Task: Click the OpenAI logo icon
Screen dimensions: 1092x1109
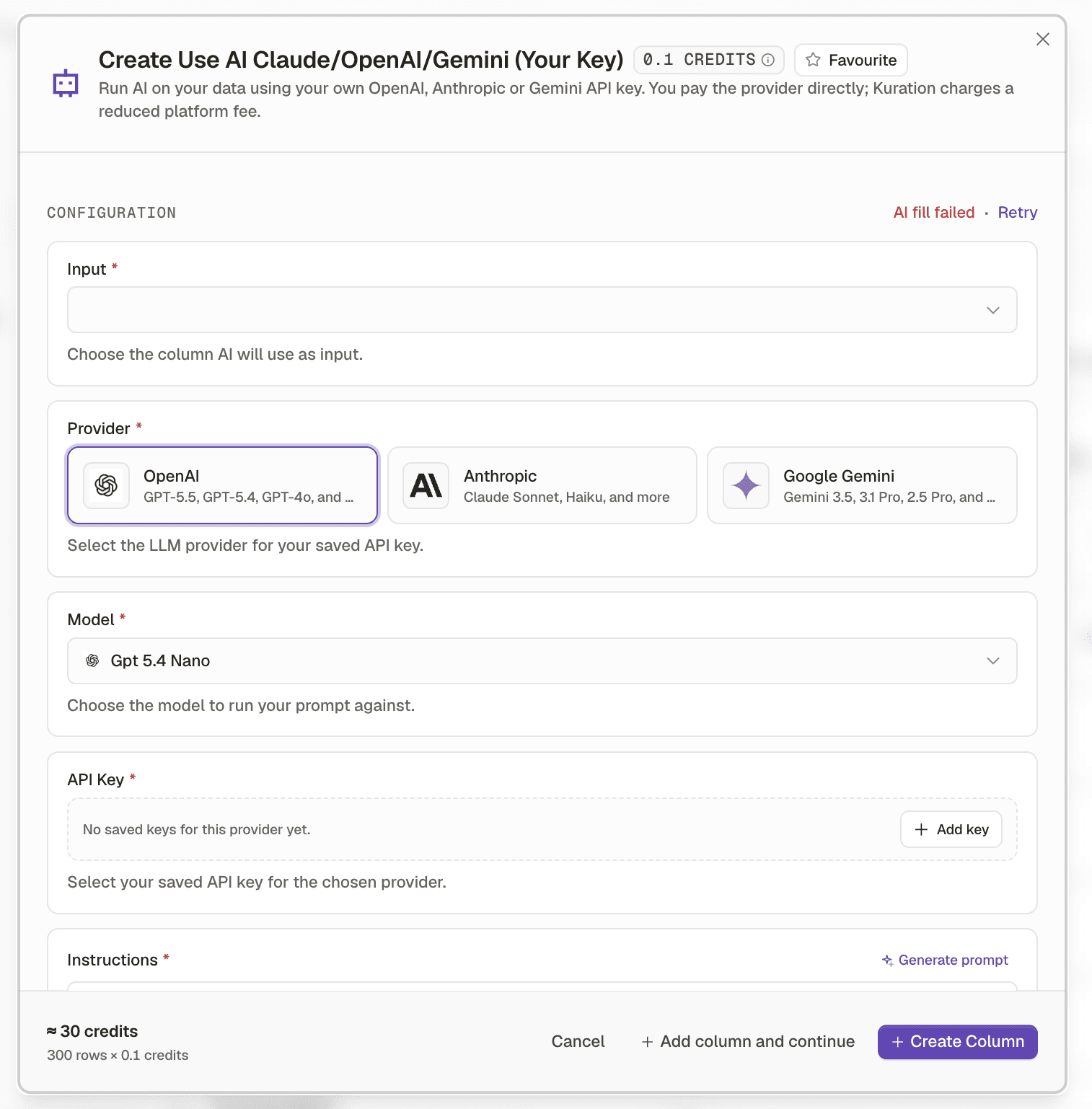Action: tap(106, 485)
